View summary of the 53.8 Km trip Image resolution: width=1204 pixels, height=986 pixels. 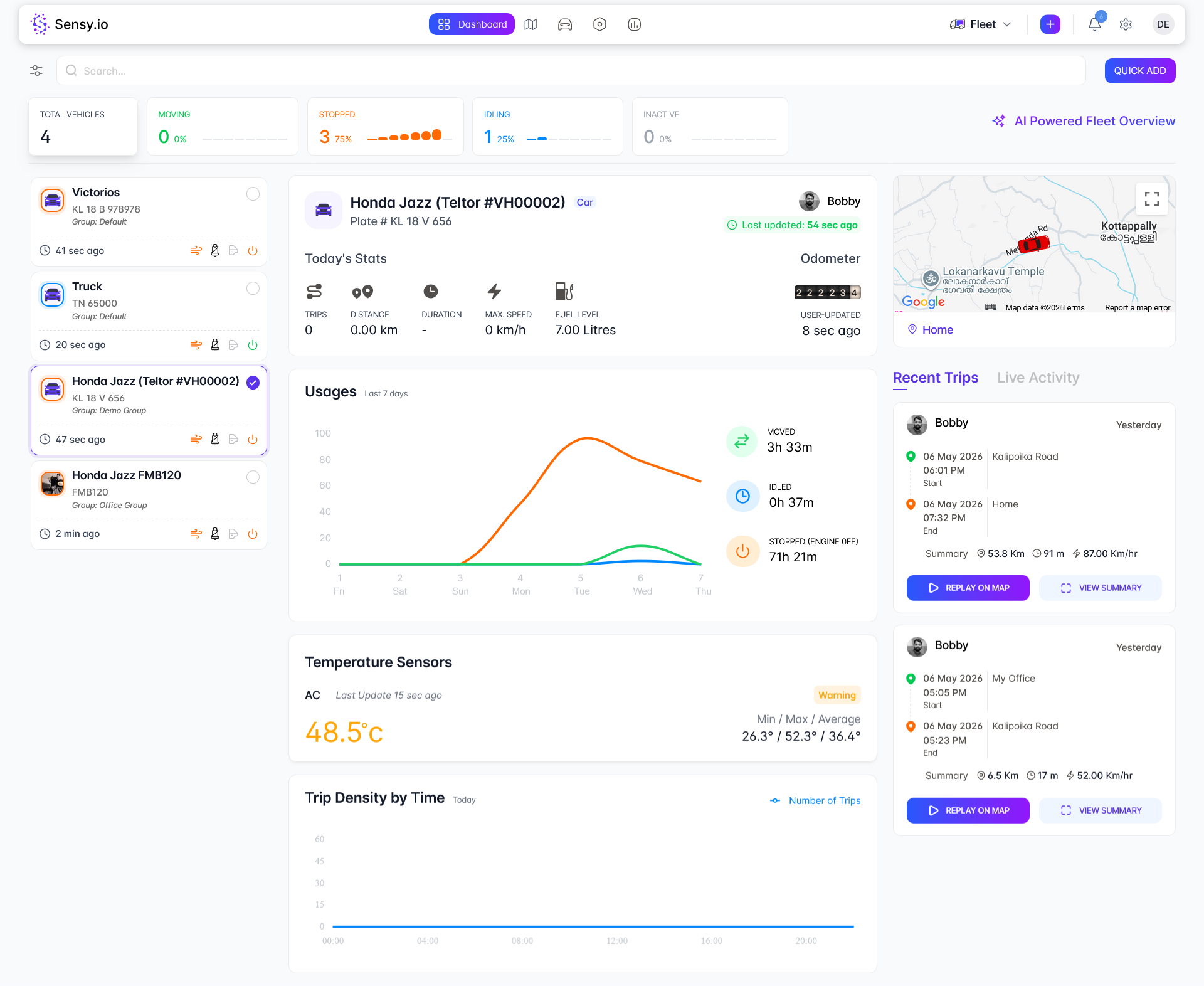point(1101,588)
